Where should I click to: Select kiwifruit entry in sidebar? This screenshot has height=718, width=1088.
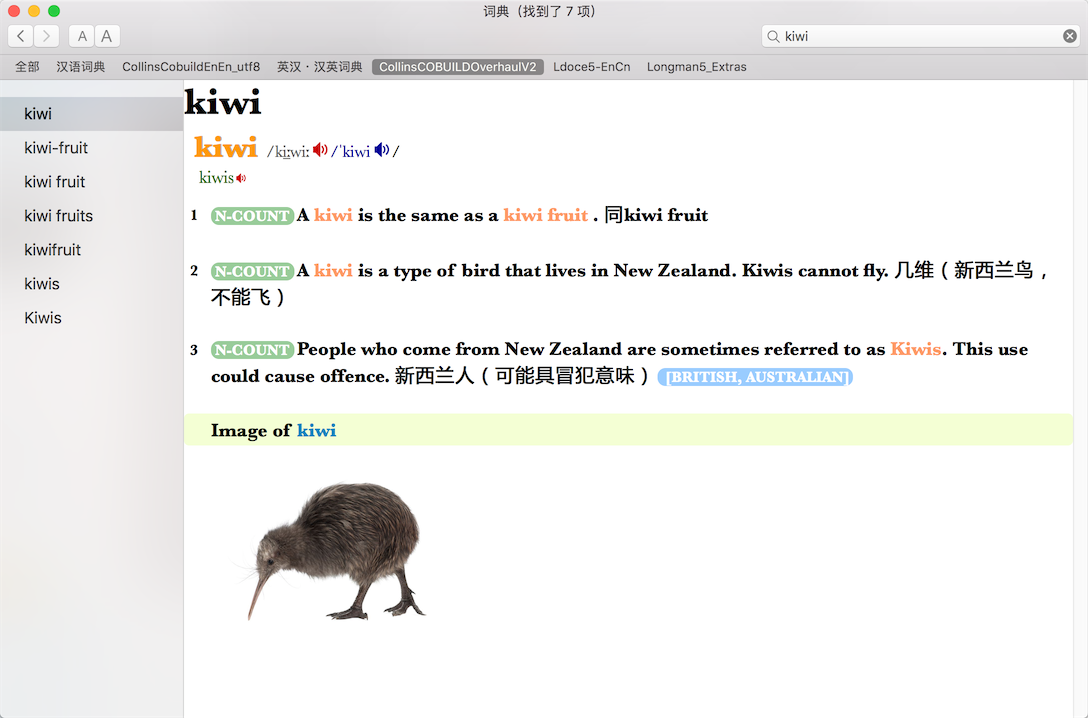click(92, 250)
